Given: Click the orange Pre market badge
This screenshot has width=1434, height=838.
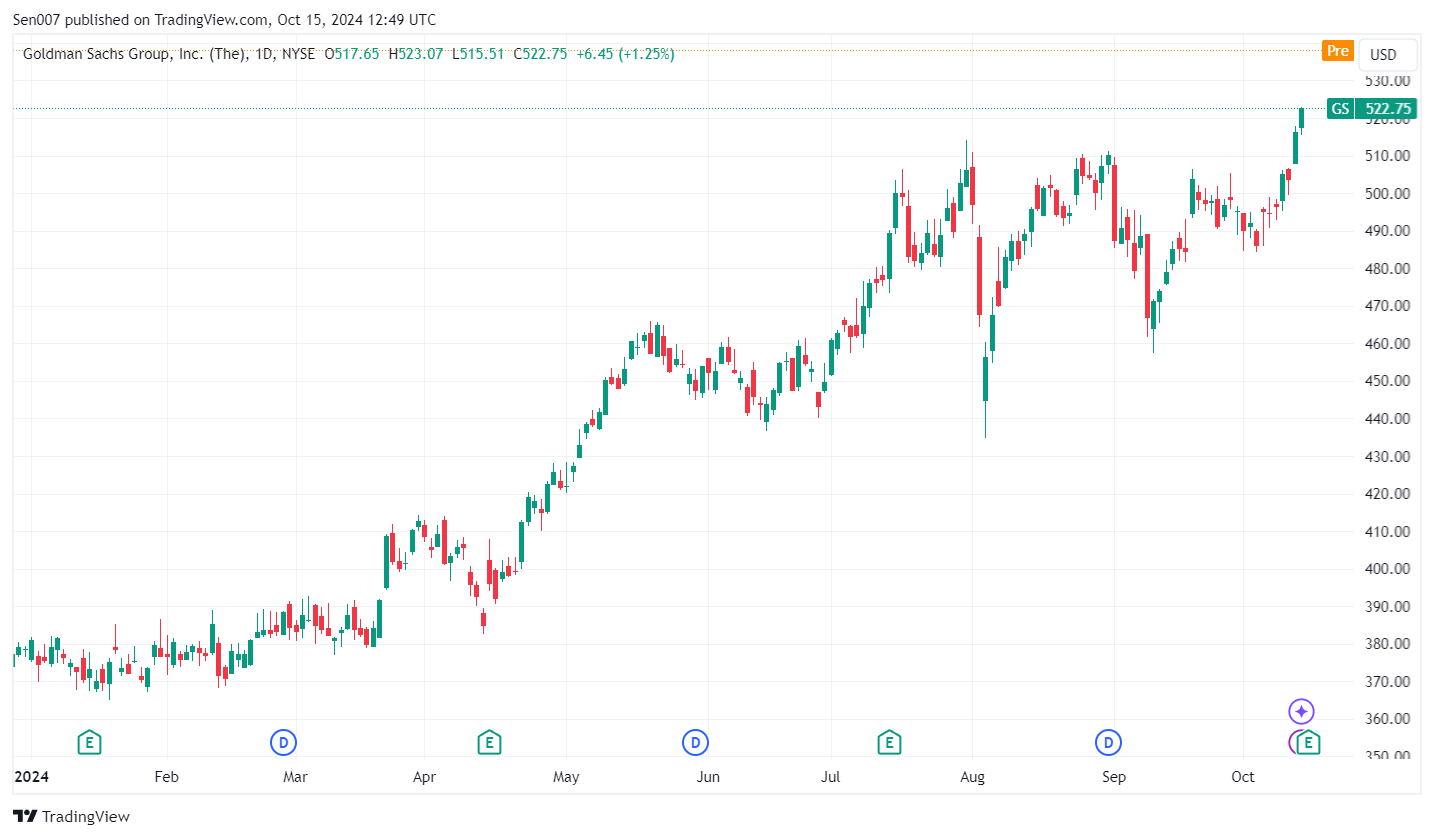Looking at the screenshot, I should [x=1337, y=51].
